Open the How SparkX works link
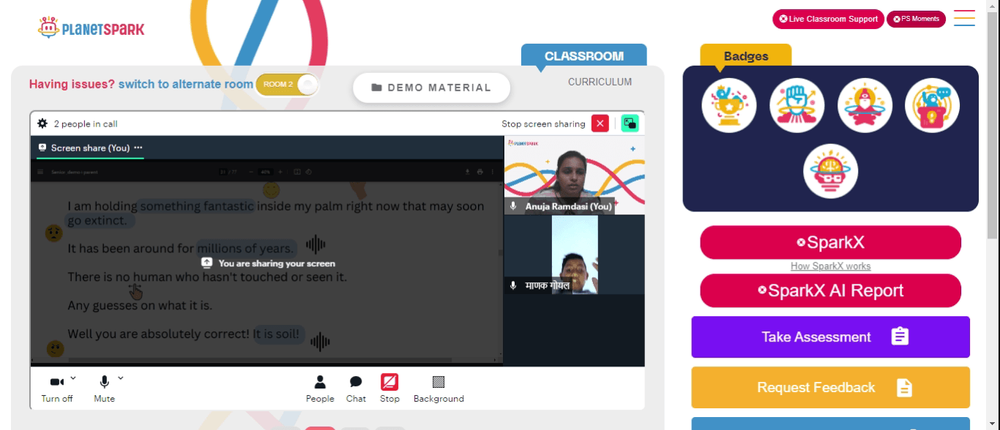This screenshot has width=1000, height=430. click(x=830, y=266)
